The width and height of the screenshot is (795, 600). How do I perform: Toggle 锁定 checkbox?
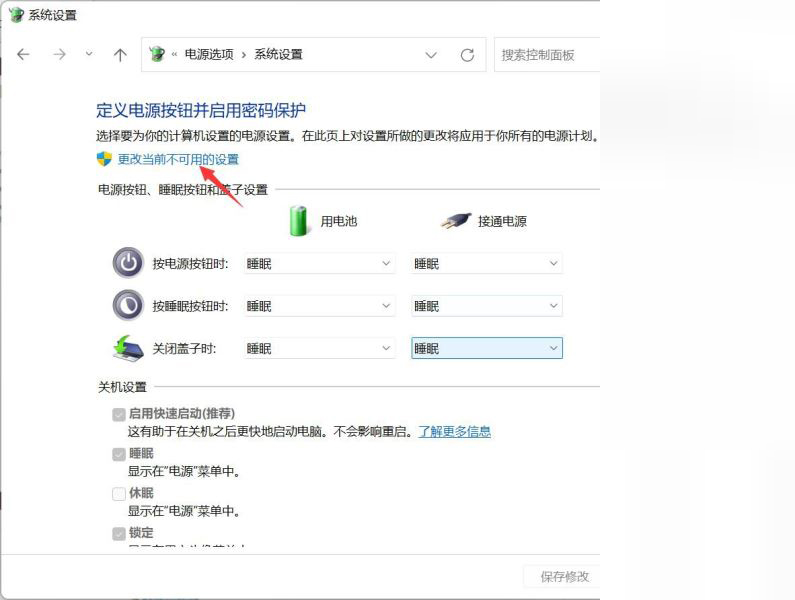point(119,534)
